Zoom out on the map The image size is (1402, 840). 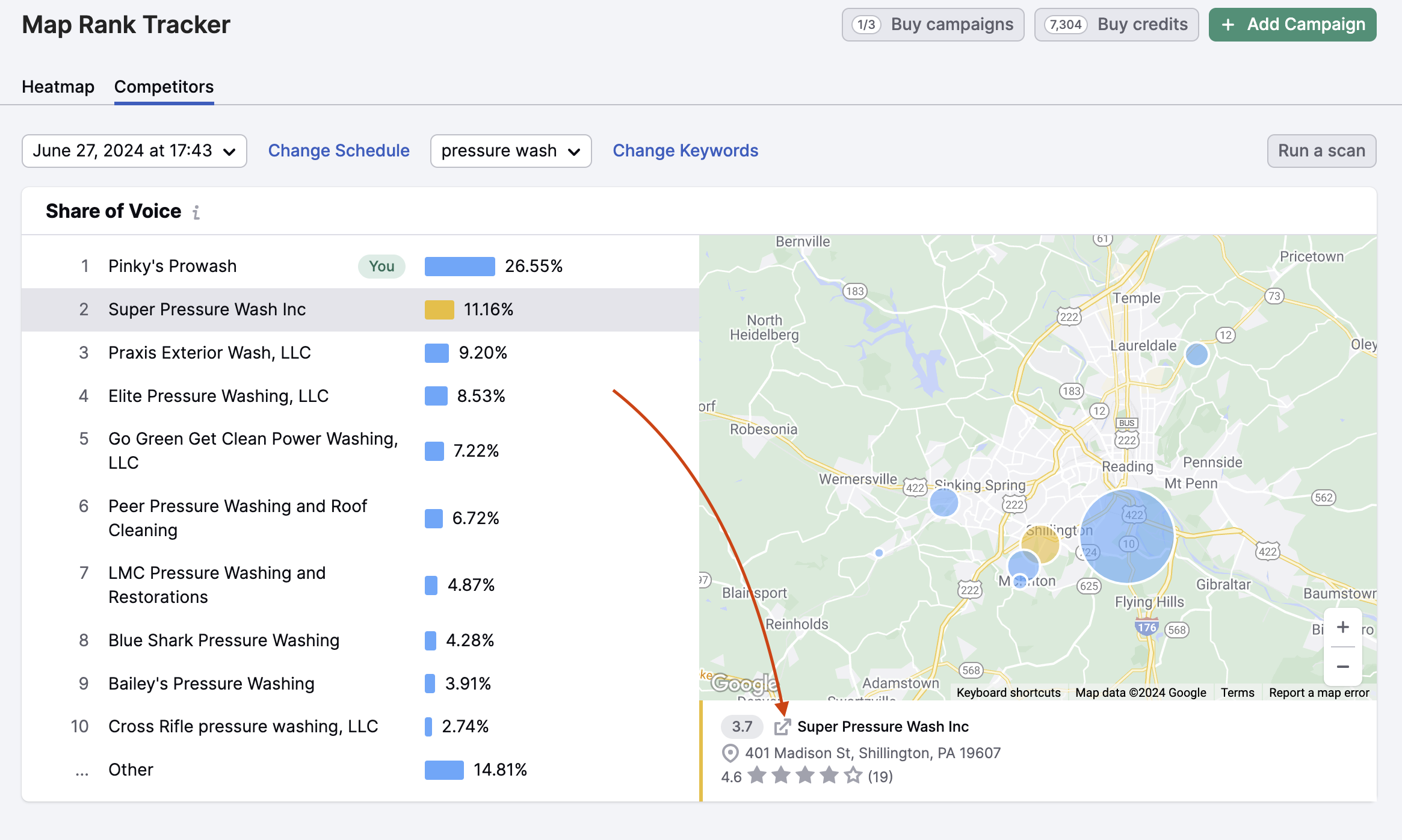(1342, 667)
